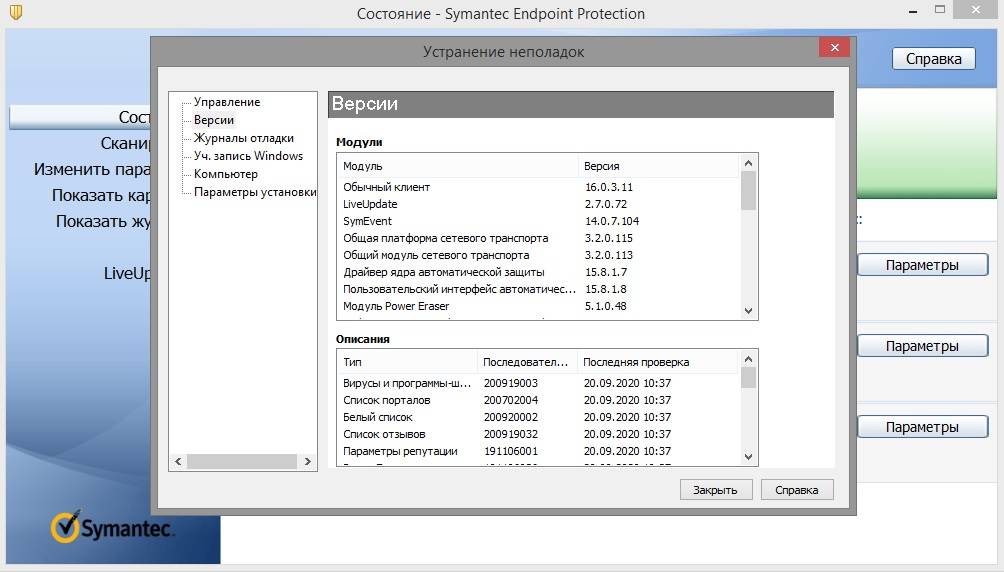1004x572 pixels.
Task: Select Обычный клиент row
Action: pyautogui.click(x=538, y=187)
